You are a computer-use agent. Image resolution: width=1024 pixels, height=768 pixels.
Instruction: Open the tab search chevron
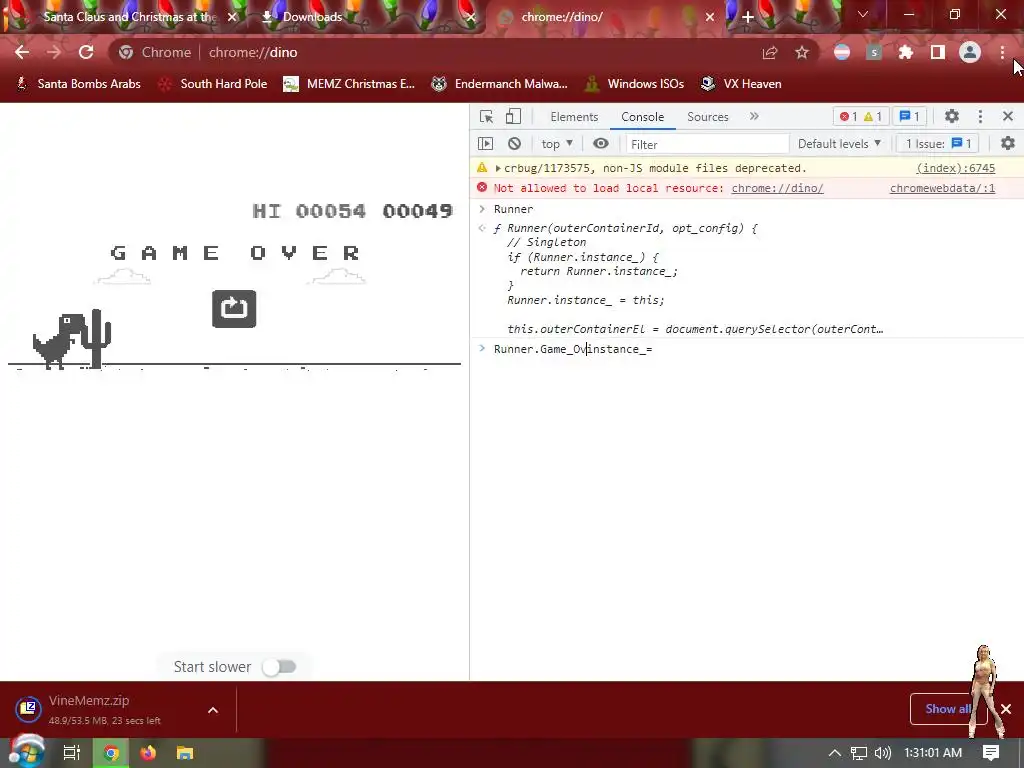(863, 14)
